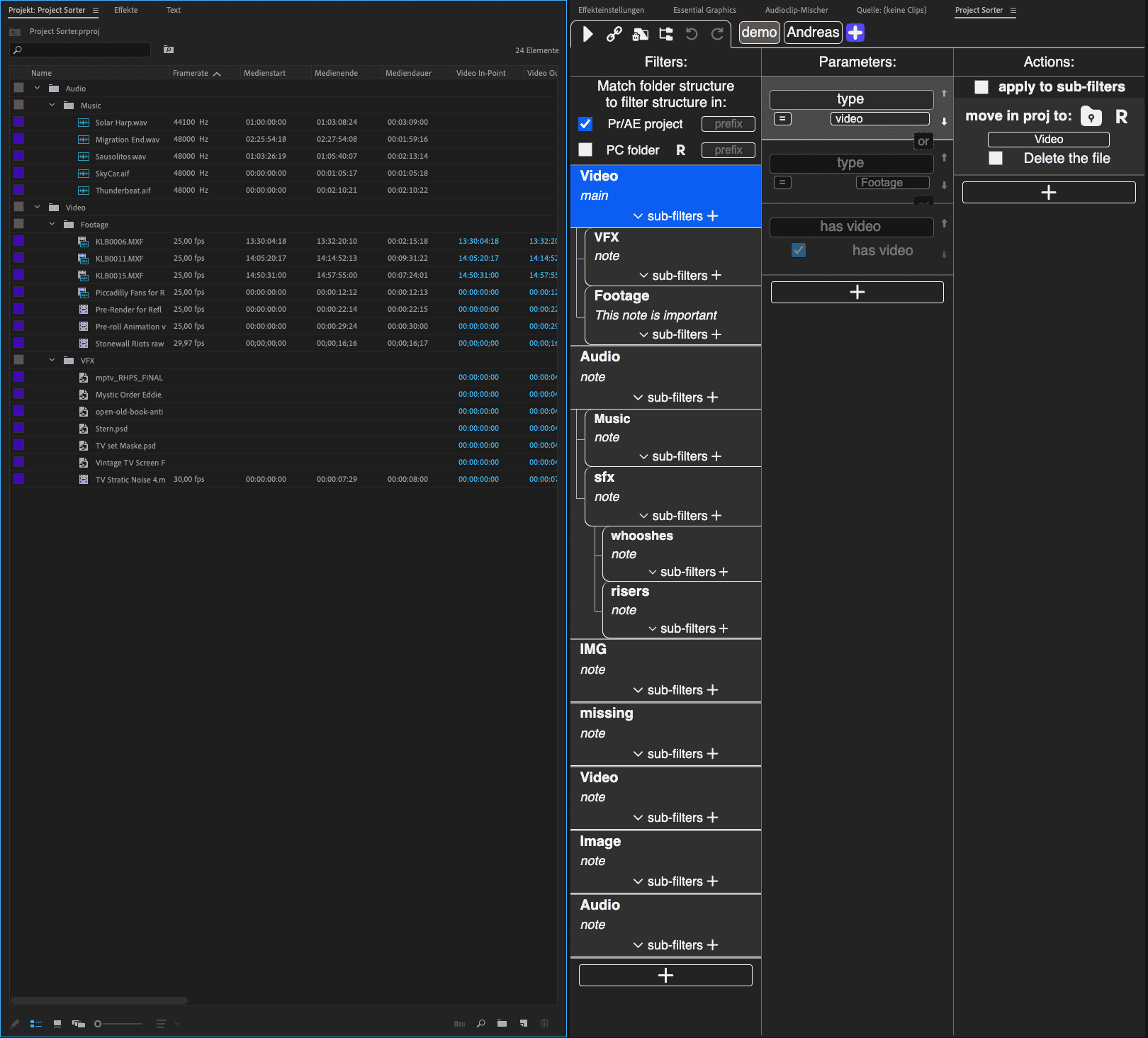Enable apply to sub-filters checkbox
The width and height of the screenshot is (1148, 1038).
(x=981, y=87)
